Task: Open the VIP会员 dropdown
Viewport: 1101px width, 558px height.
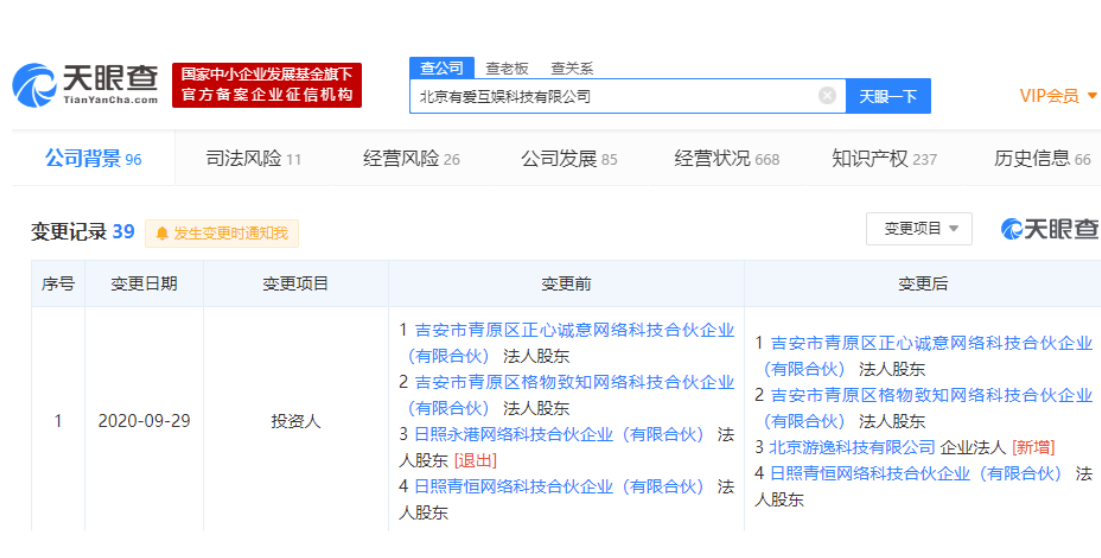Action: pos(1057,96)
